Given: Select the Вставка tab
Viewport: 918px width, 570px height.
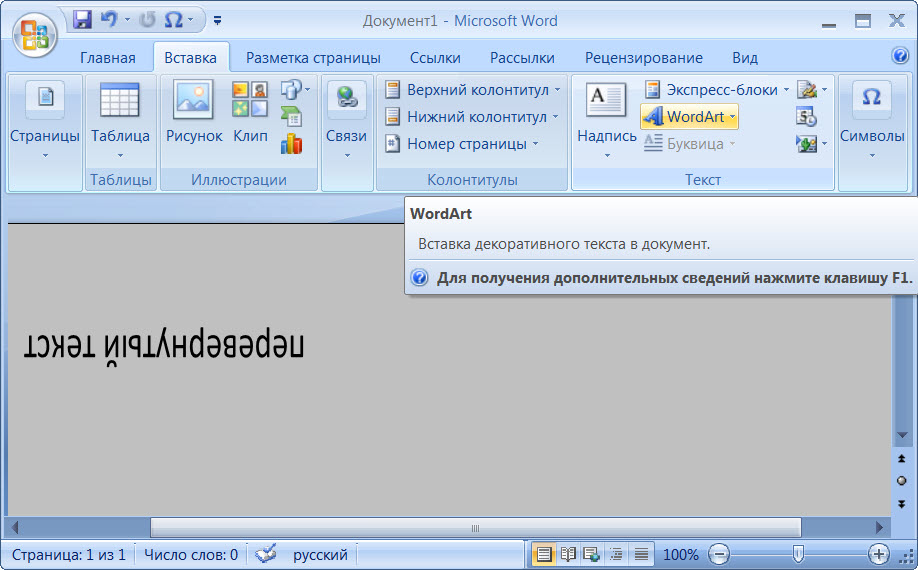Looking at the screenshot, I should 190,58.
